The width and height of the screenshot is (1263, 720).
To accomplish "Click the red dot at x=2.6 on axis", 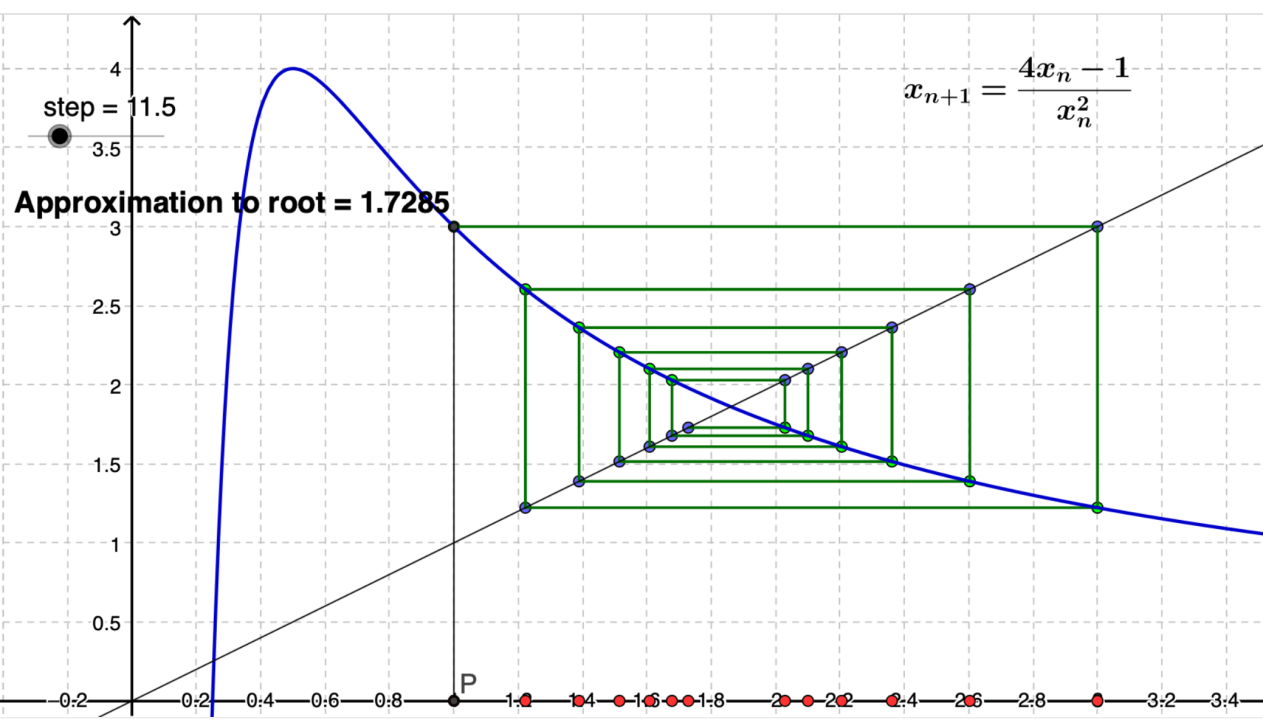I will 969,700.
